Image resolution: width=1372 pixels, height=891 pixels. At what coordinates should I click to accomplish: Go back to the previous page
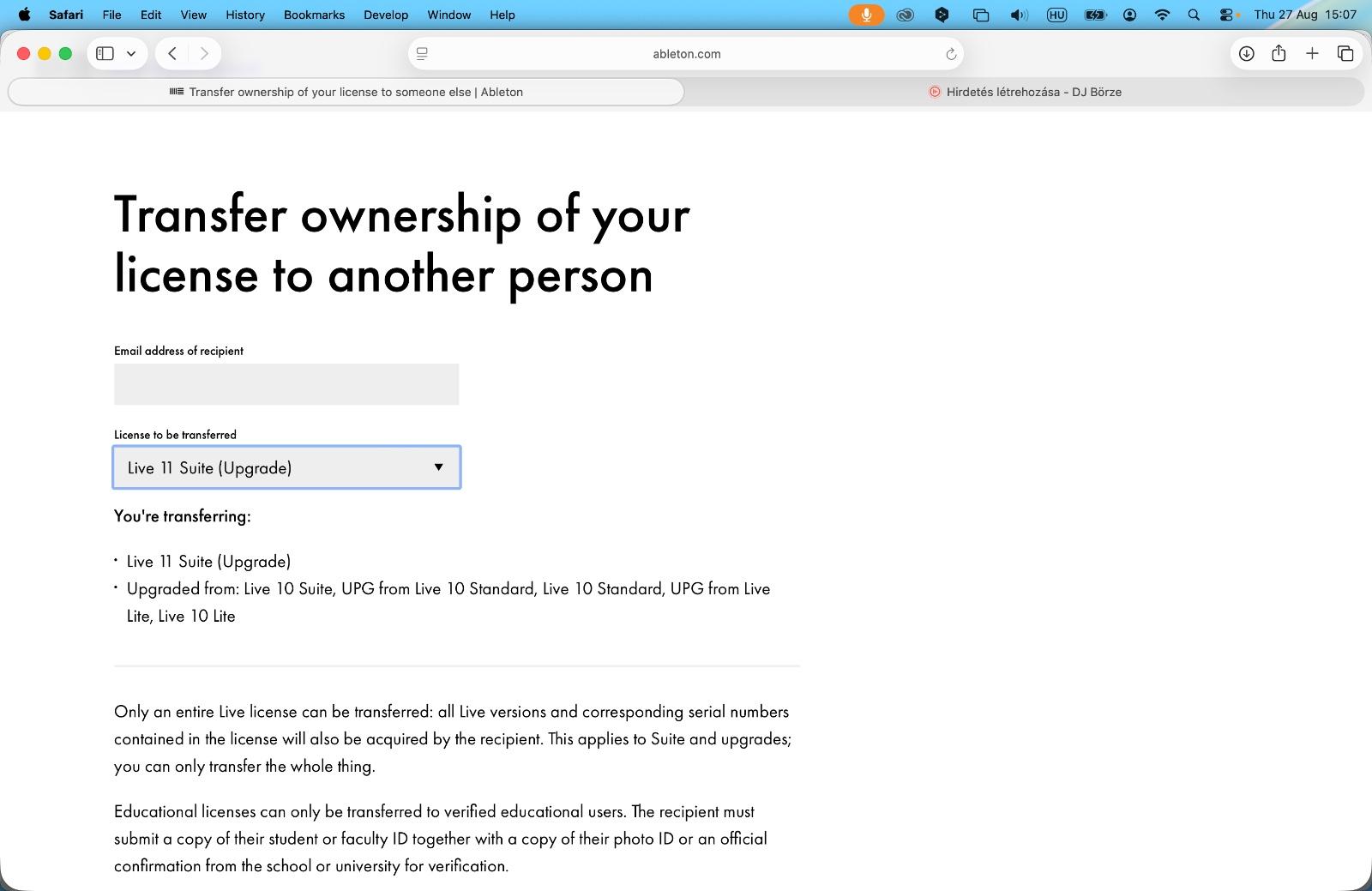pos(172,53)
